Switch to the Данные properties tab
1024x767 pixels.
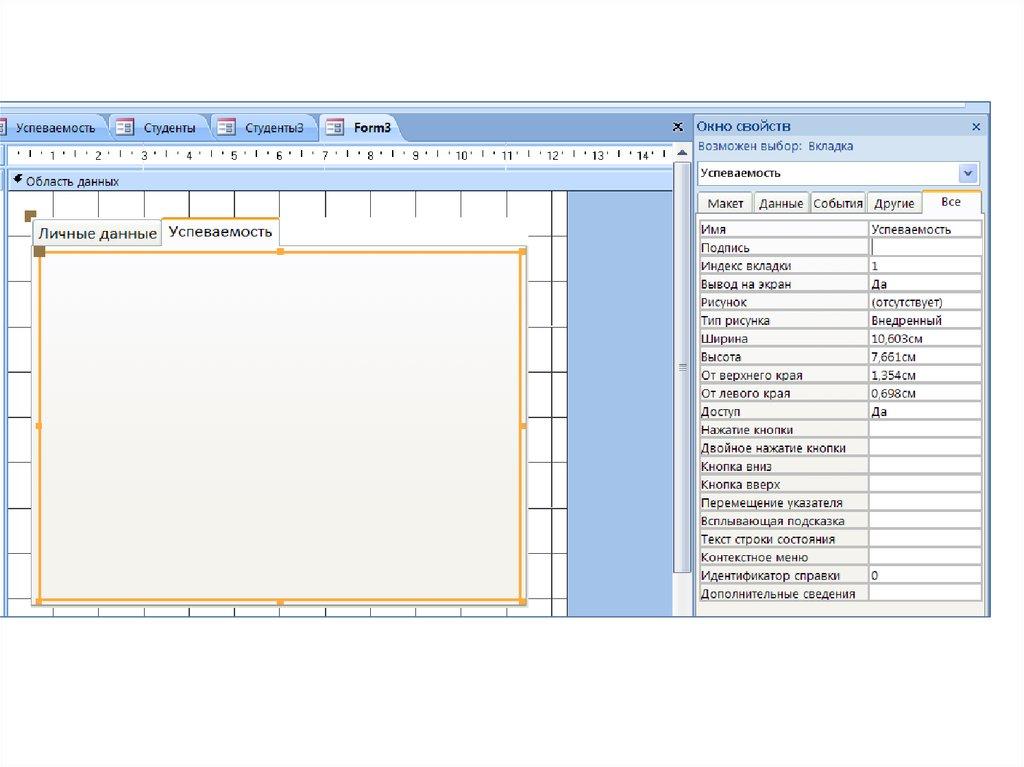(780, 203)
